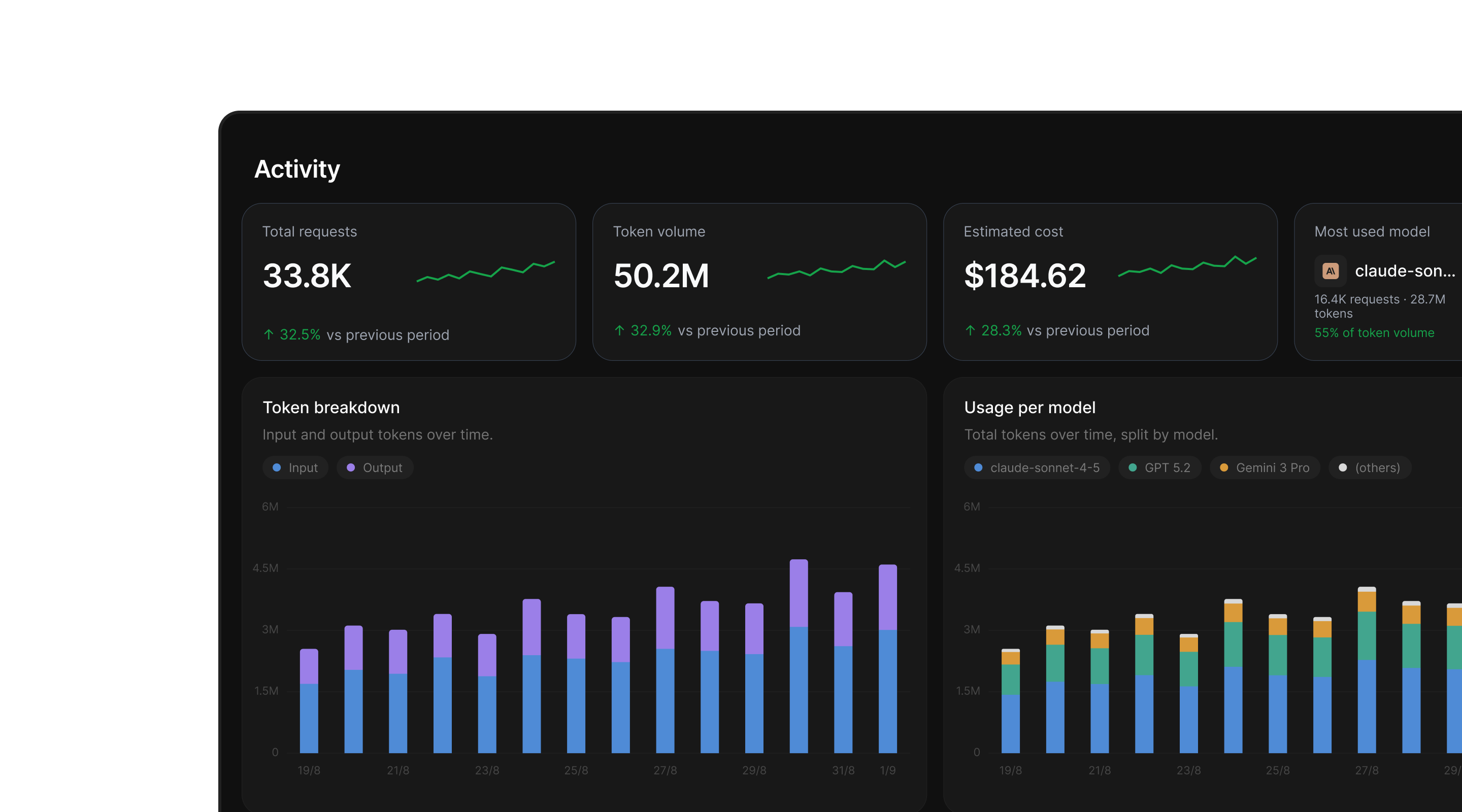
Task: Click the Estimated cost sparkline chart
Action: pyautogui.click(x=1187, y=267)
